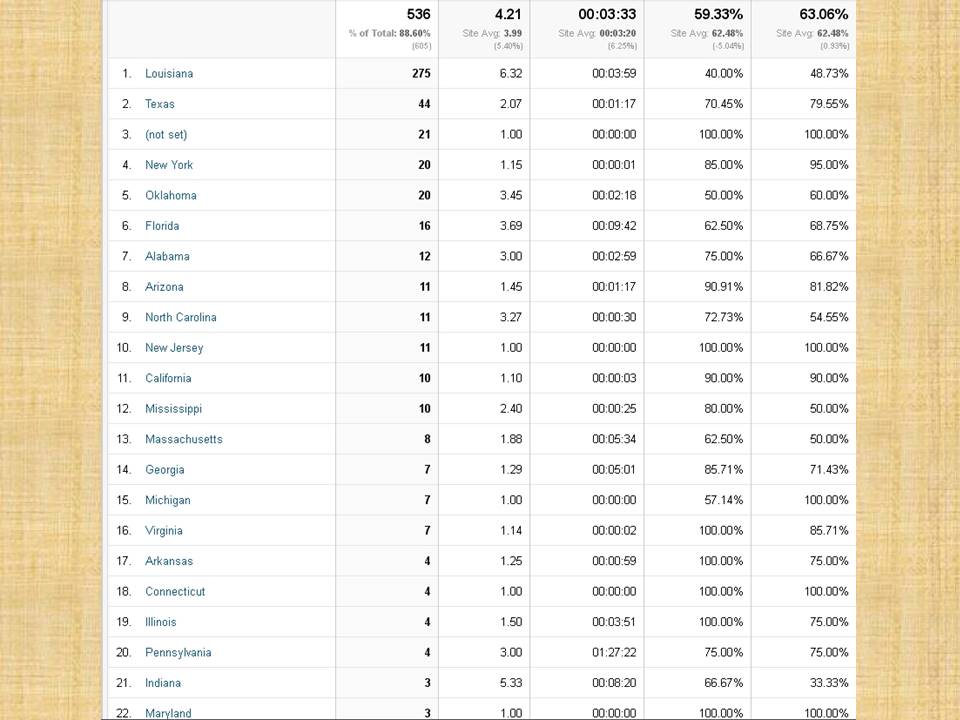
Task: Click the Texas link in the table
Action: [x=160, y=104]
